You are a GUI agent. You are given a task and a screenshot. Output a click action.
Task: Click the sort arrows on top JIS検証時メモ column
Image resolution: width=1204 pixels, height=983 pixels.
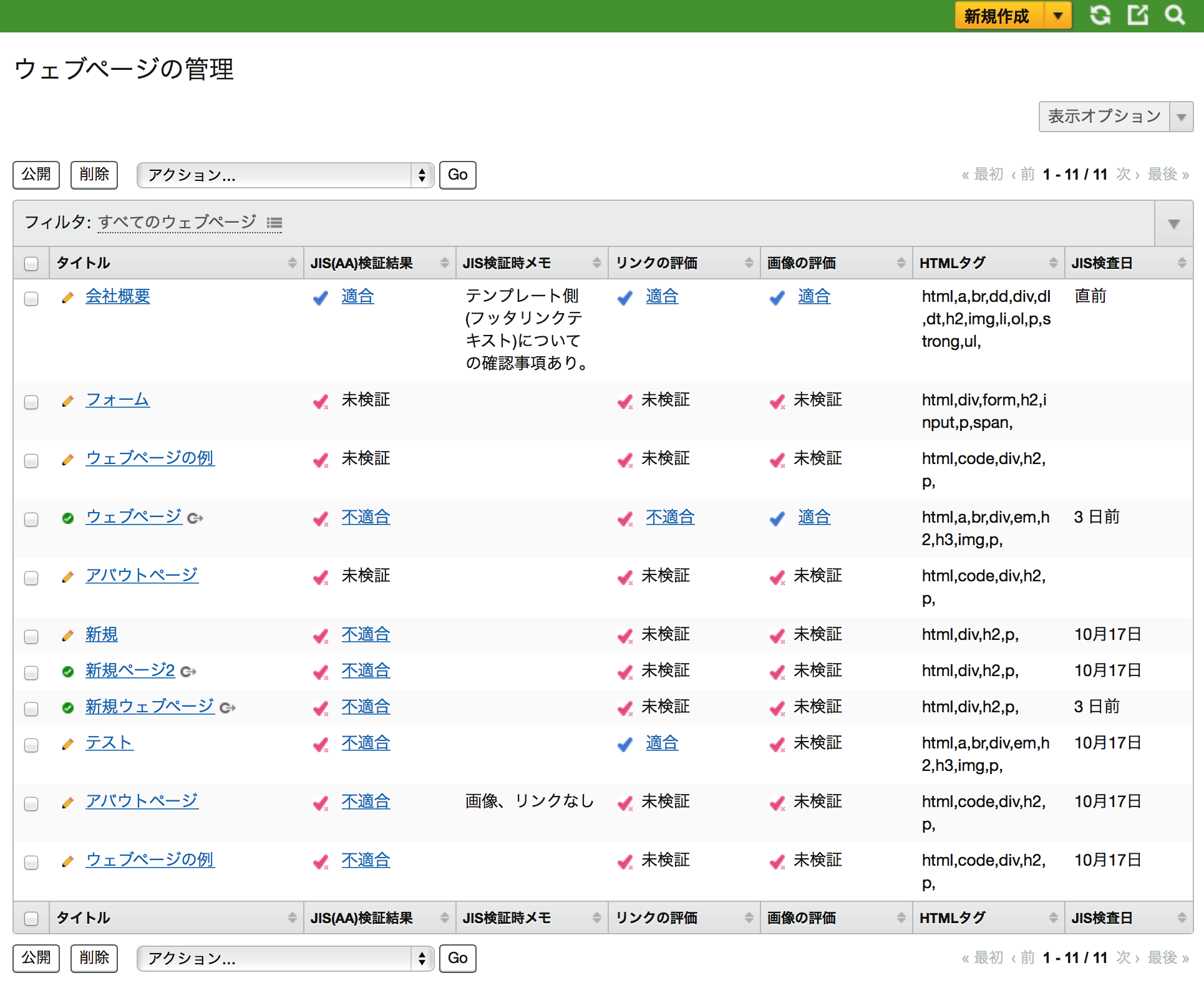click(596, 263)
